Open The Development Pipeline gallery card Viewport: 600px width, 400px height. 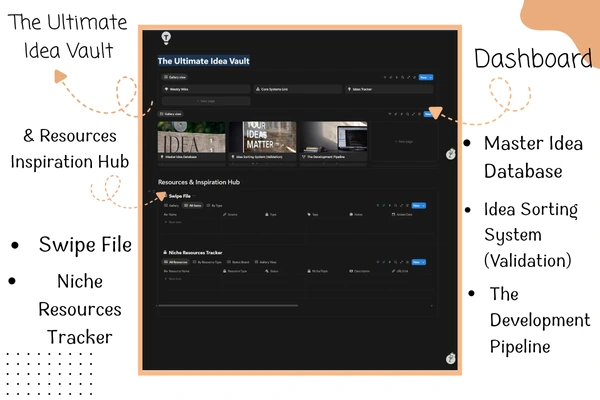[334, 138]
